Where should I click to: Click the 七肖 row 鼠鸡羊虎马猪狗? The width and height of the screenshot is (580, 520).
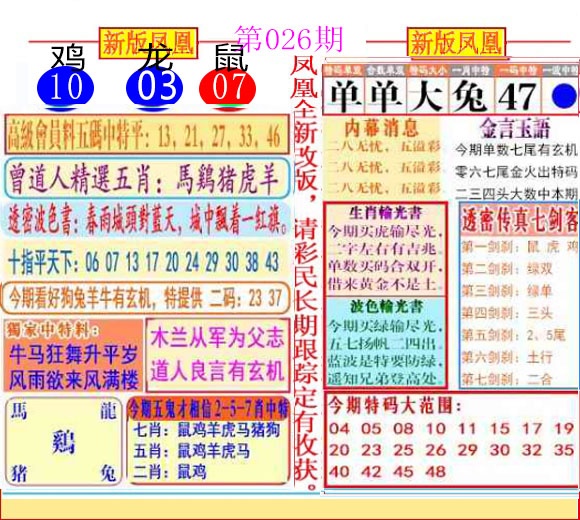pos(206,430)
